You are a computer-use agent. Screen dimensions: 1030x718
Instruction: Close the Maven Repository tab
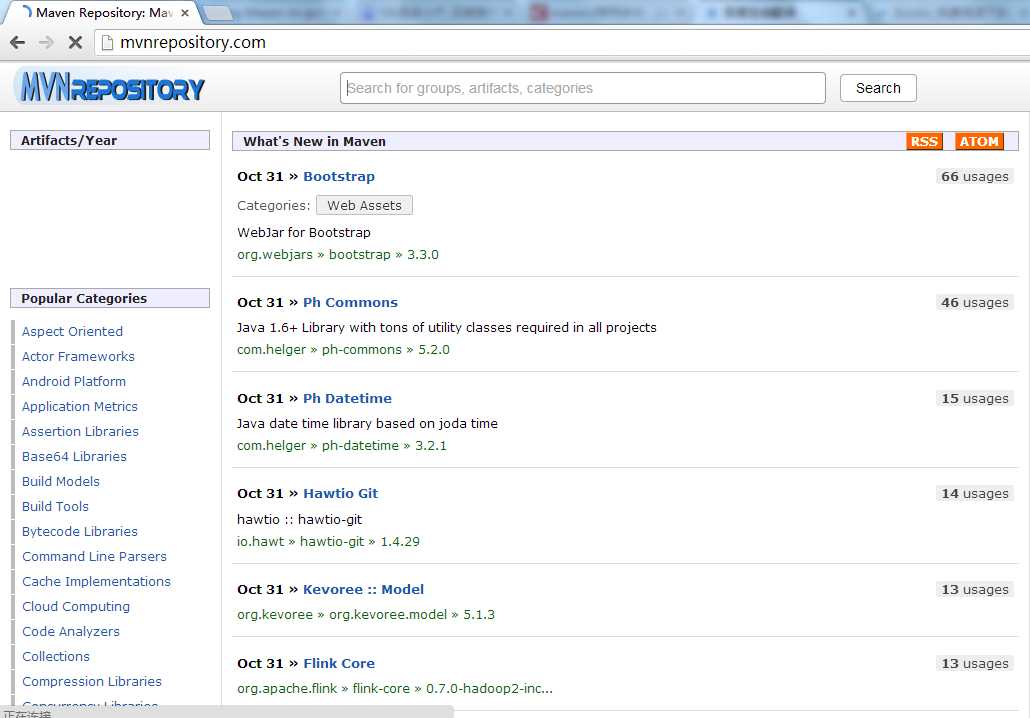point(185,12)
